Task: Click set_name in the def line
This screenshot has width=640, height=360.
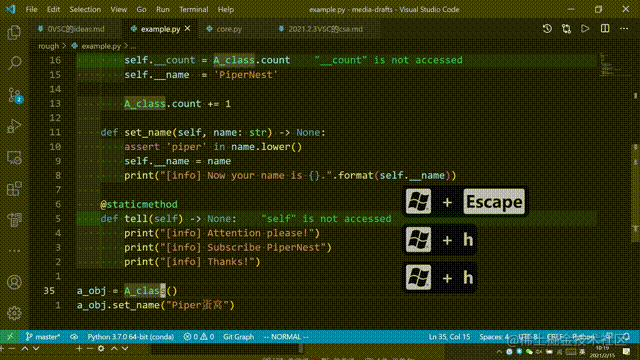Action: coord(148,132)
